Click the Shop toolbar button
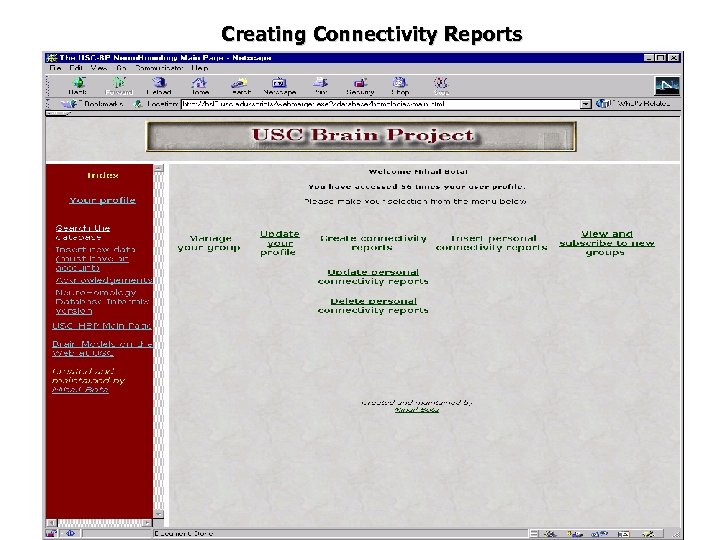 pyautogui.click(x=400, y=86)
